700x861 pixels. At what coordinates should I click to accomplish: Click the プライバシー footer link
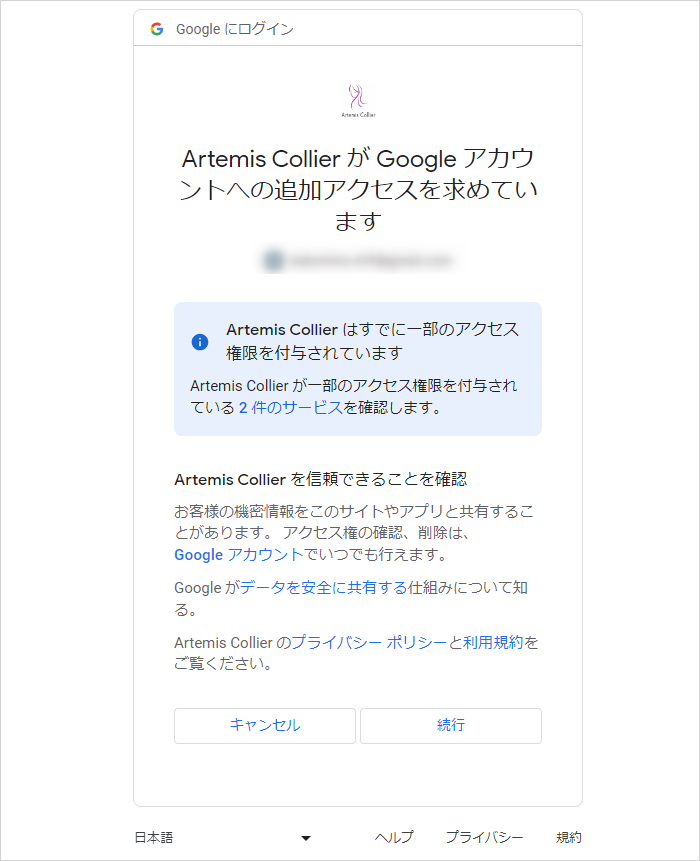point(485,838)
